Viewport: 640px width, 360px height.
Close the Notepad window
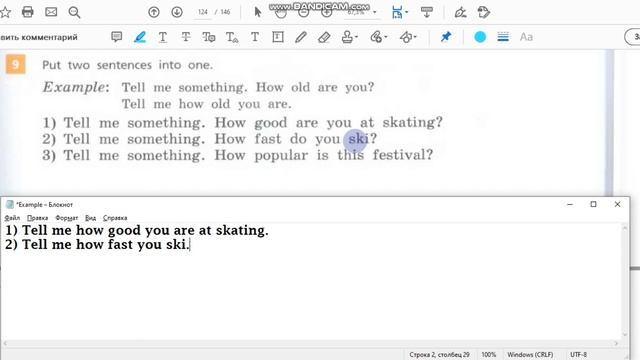point(617,204)
